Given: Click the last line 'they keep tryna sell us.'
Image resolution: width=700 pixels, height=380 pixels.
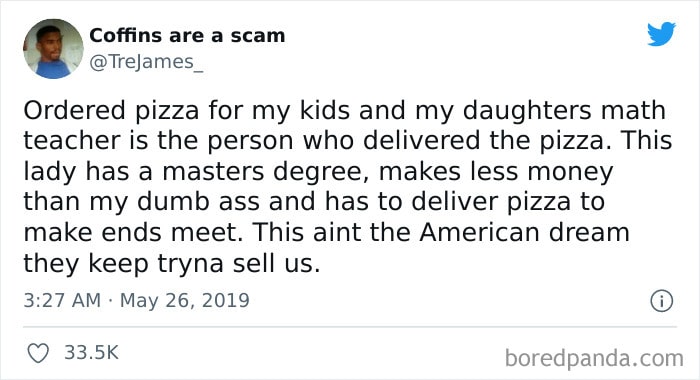Looking at the screenshot, I should [172, 263].
